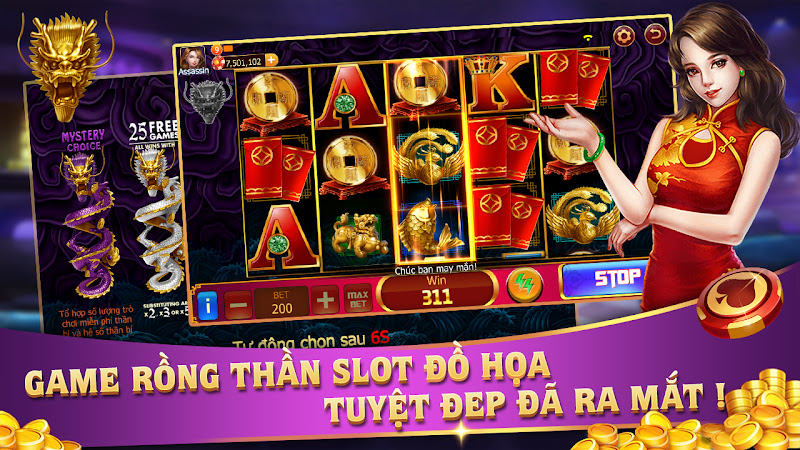Open the settings gear icon
The width and height of the screenshot is (800, 450).
click(623, 36)
